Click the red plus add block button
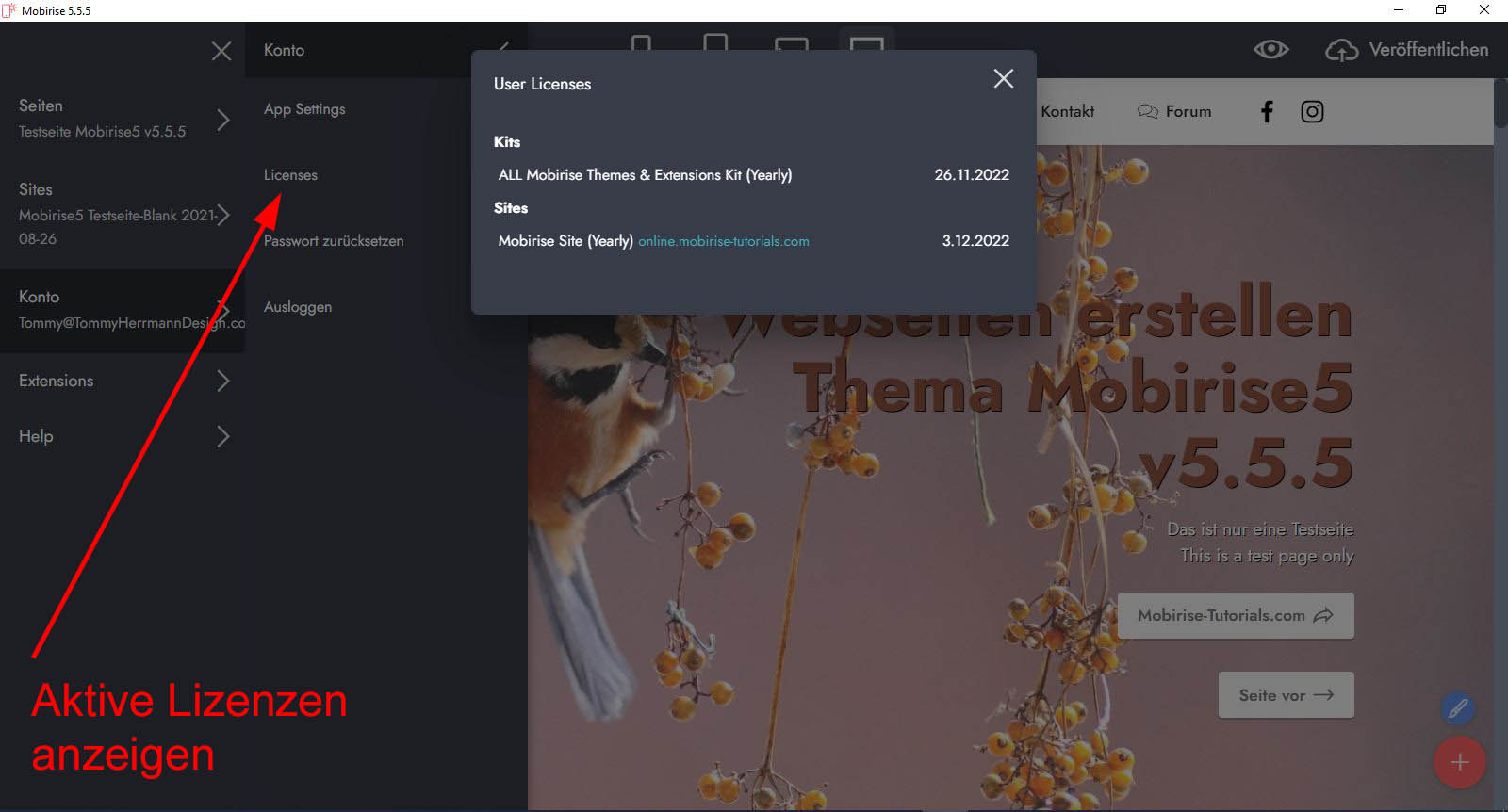Image resolution: width=1508 pixels, height=812 pixels. (1459, 762)
